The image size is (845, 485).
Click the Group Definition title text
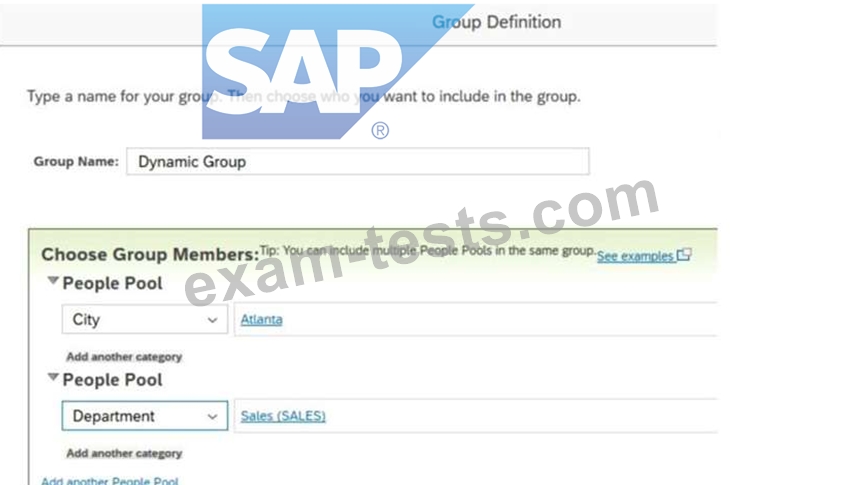point(496,22)
